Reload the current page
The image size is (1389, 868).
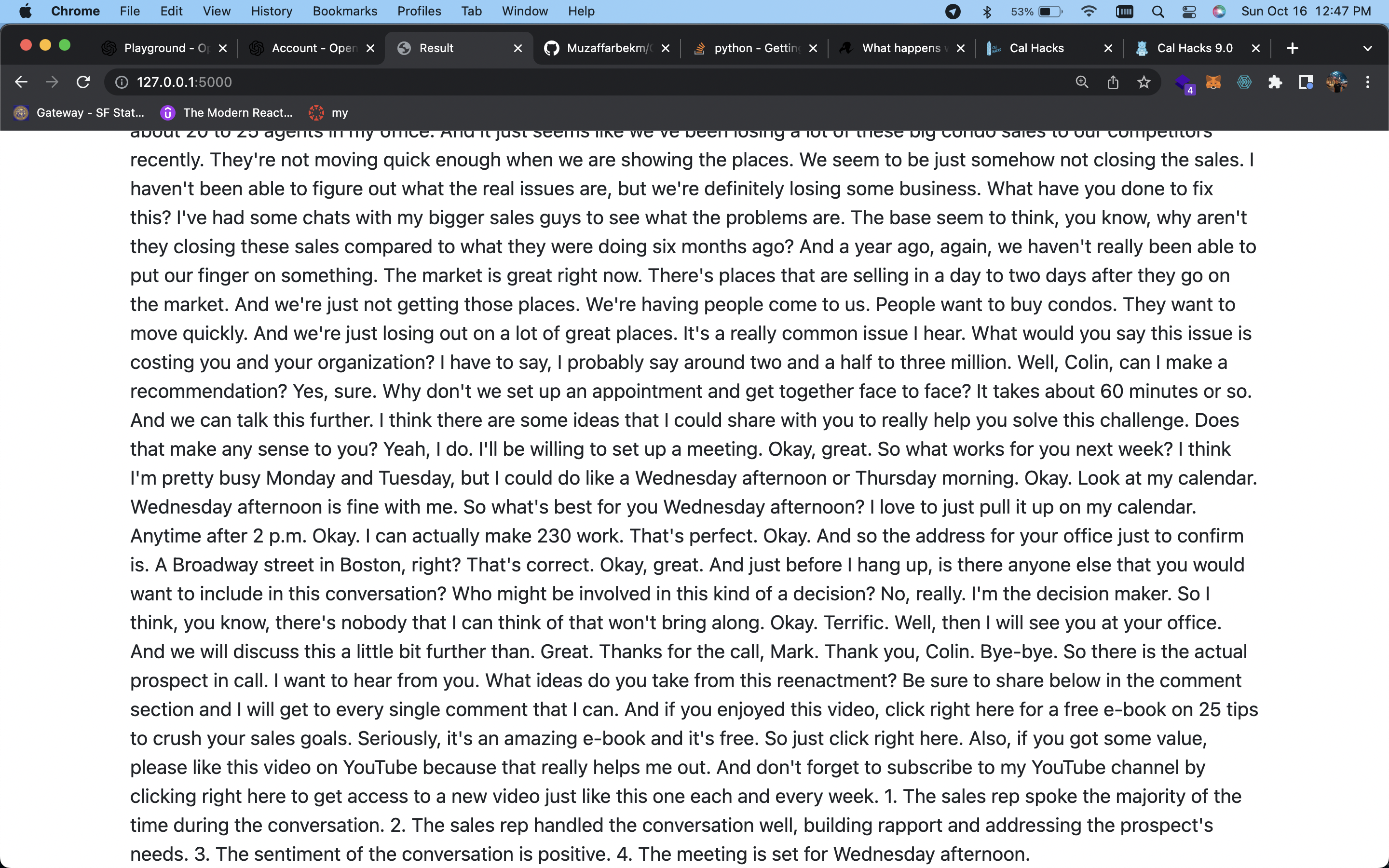click(83, 82)
